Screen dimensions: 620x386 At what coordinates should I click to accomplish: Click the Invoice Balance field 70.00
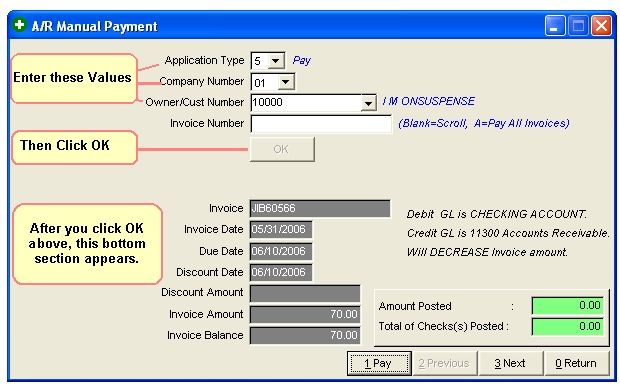305,335
